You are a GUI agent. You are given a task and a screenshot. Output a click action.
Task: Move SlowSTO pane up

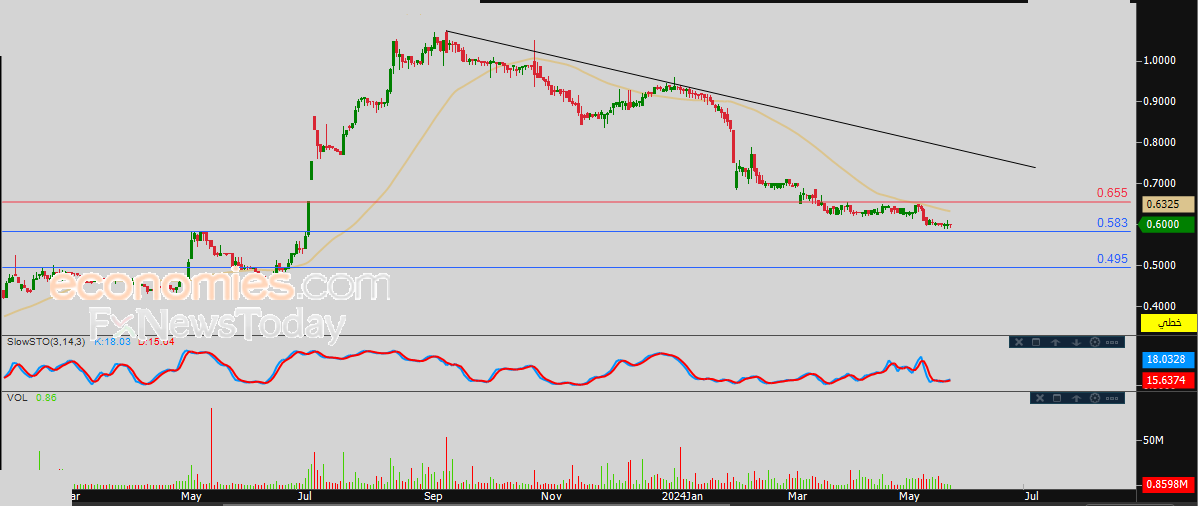[1056, 342]
